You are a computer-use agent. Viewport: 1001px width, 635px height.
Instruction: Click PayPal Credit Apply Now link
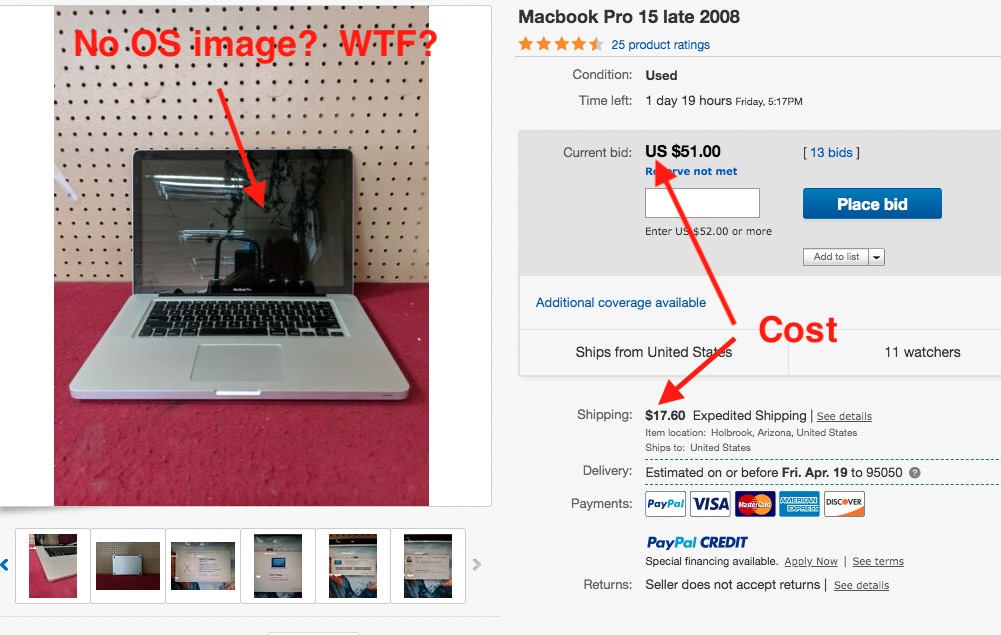811,561
